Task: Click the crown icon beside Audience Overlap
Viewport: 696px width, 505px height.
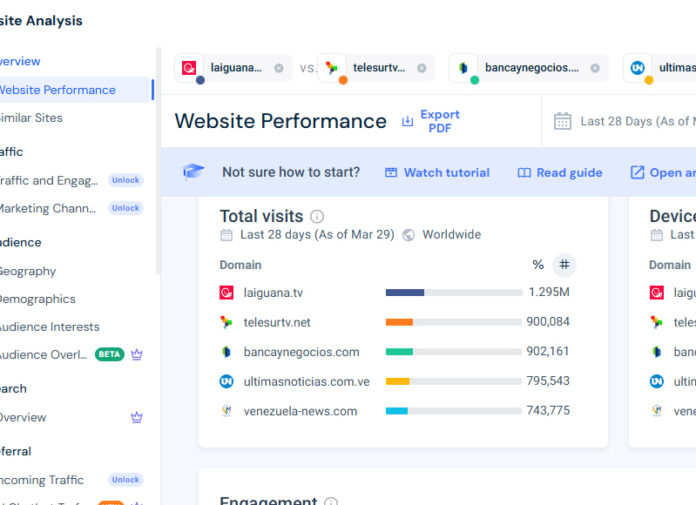Action: [x=137, y=355]
